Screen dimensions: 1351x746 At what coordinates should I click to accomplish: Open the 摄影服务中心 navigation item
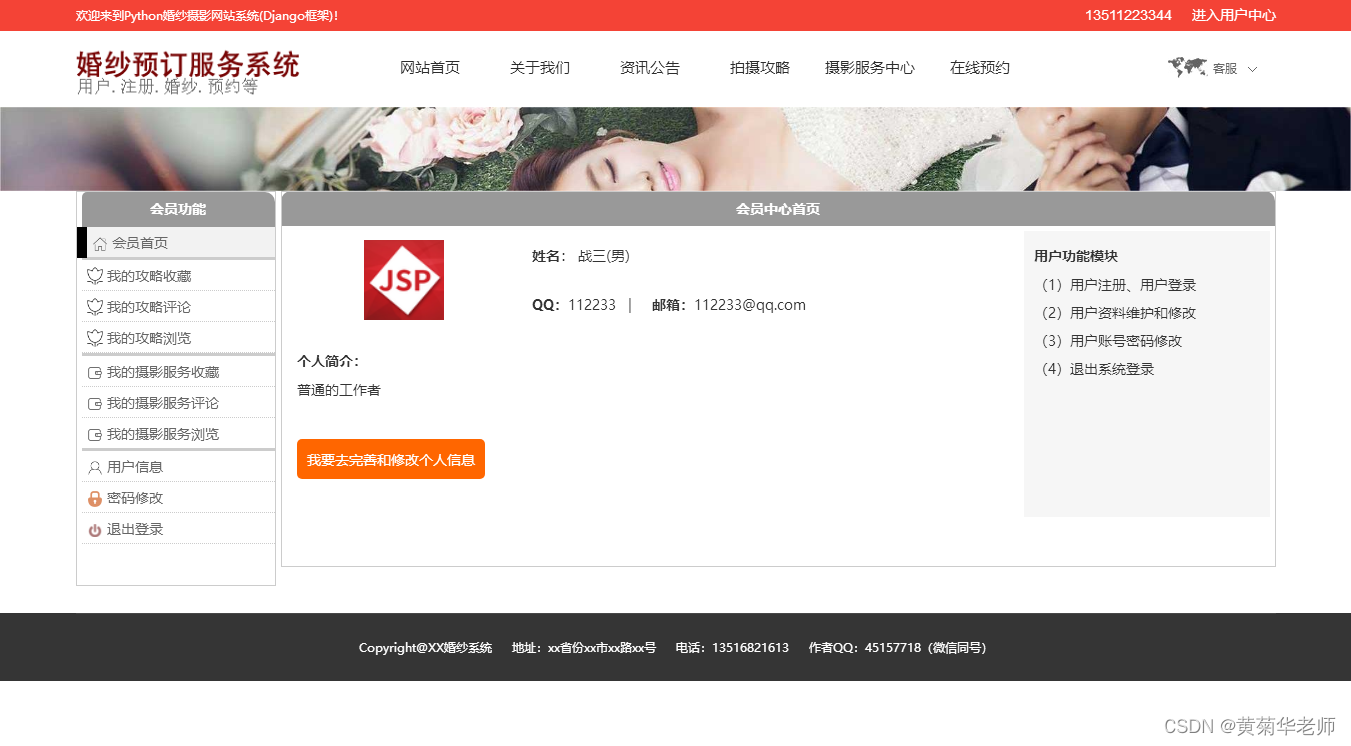pyautogui.click(x=869, y=67)
